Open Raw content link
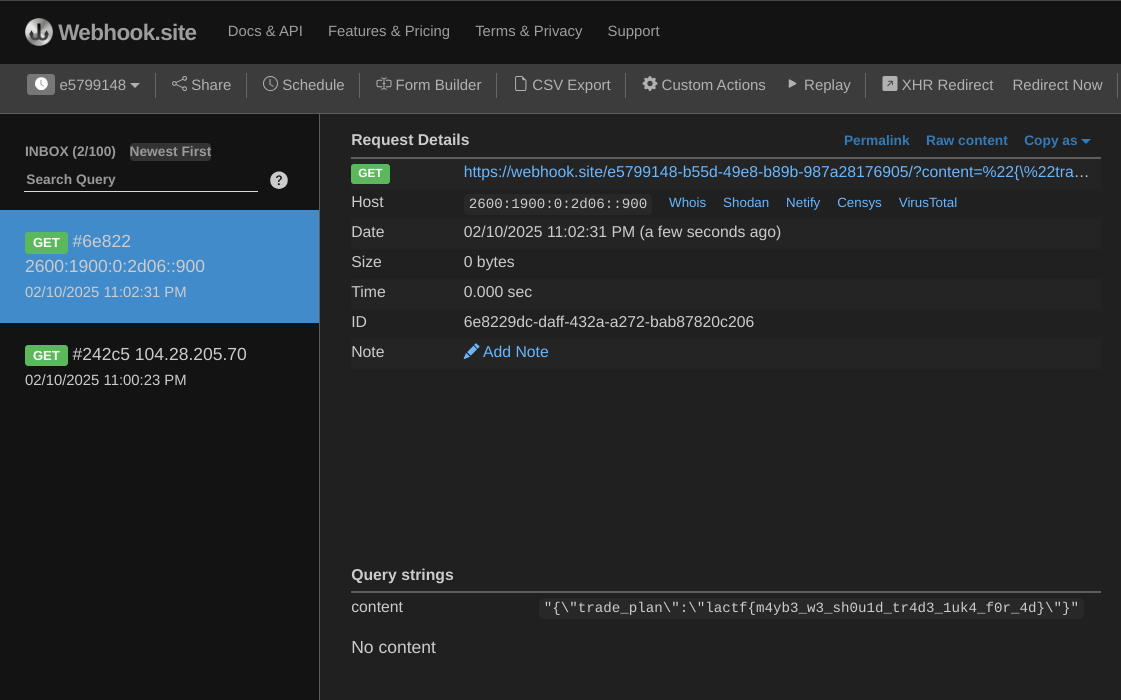Screen dimensions: 1121x700 pos(966,140)
